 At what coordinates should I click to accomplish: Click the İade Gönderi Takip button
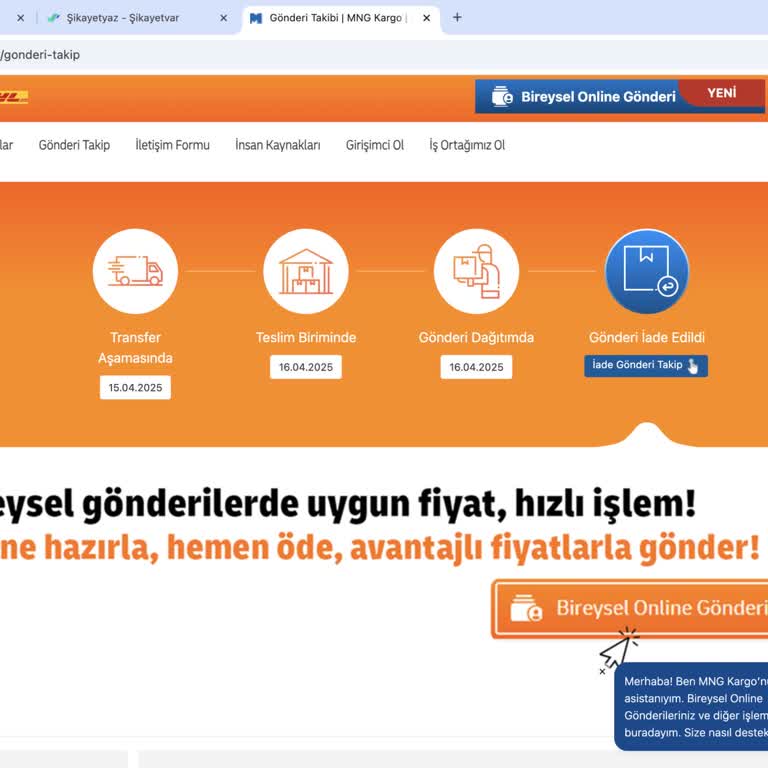click(646, 366)
